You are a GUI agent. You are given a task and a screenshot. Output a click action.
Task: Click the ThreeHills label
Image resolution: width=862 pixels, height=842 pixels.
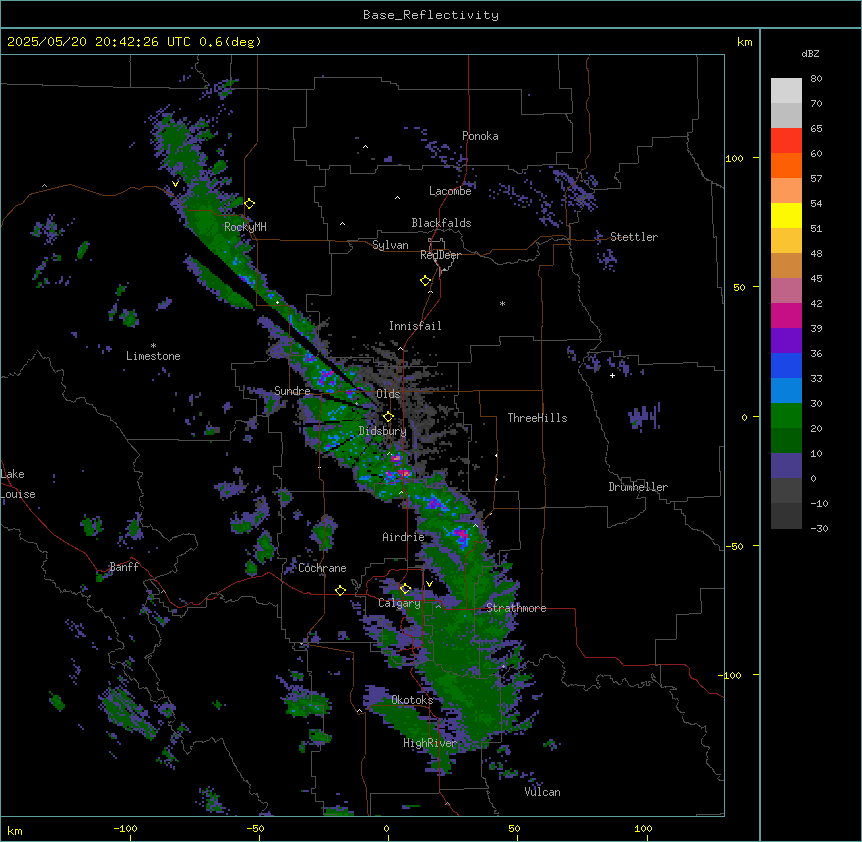pos(537,418)
